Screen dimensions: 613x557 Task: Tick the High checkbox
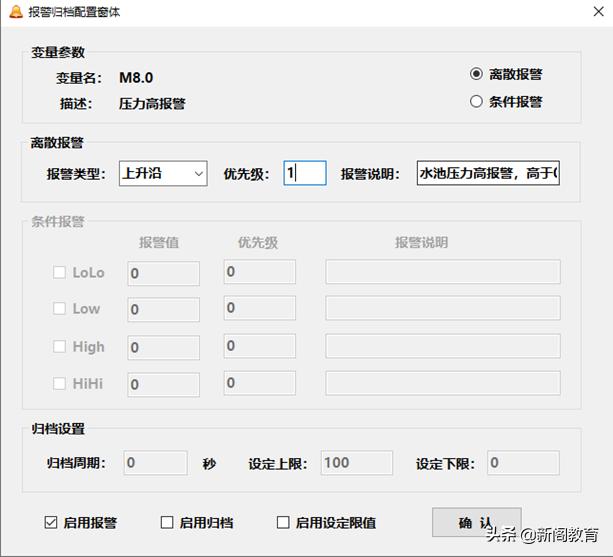coord(59,346)
